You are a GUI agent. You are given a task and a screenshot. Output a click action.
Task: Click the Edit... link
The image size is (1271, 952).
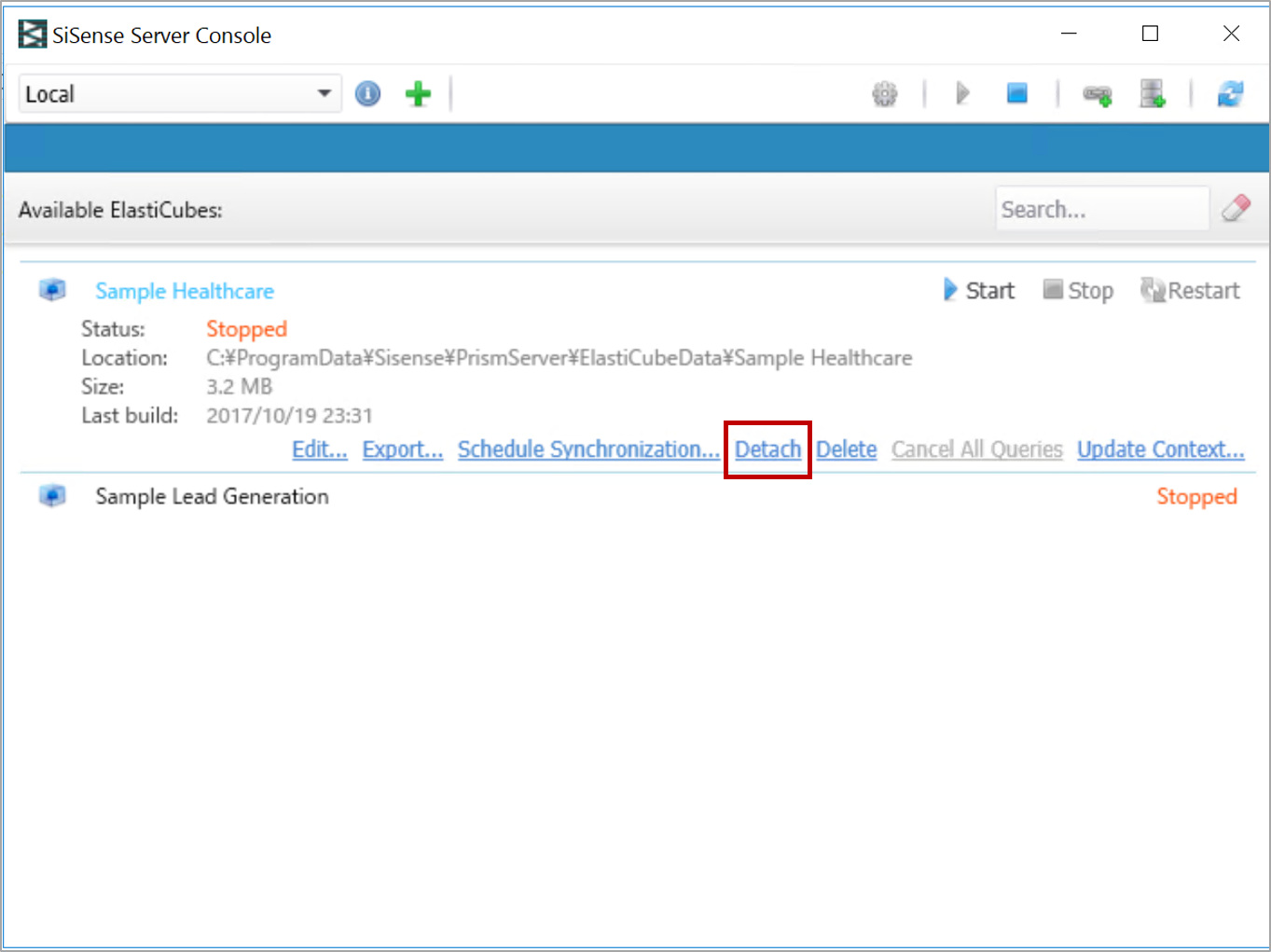pyautogui.click(x=320, y=449)
